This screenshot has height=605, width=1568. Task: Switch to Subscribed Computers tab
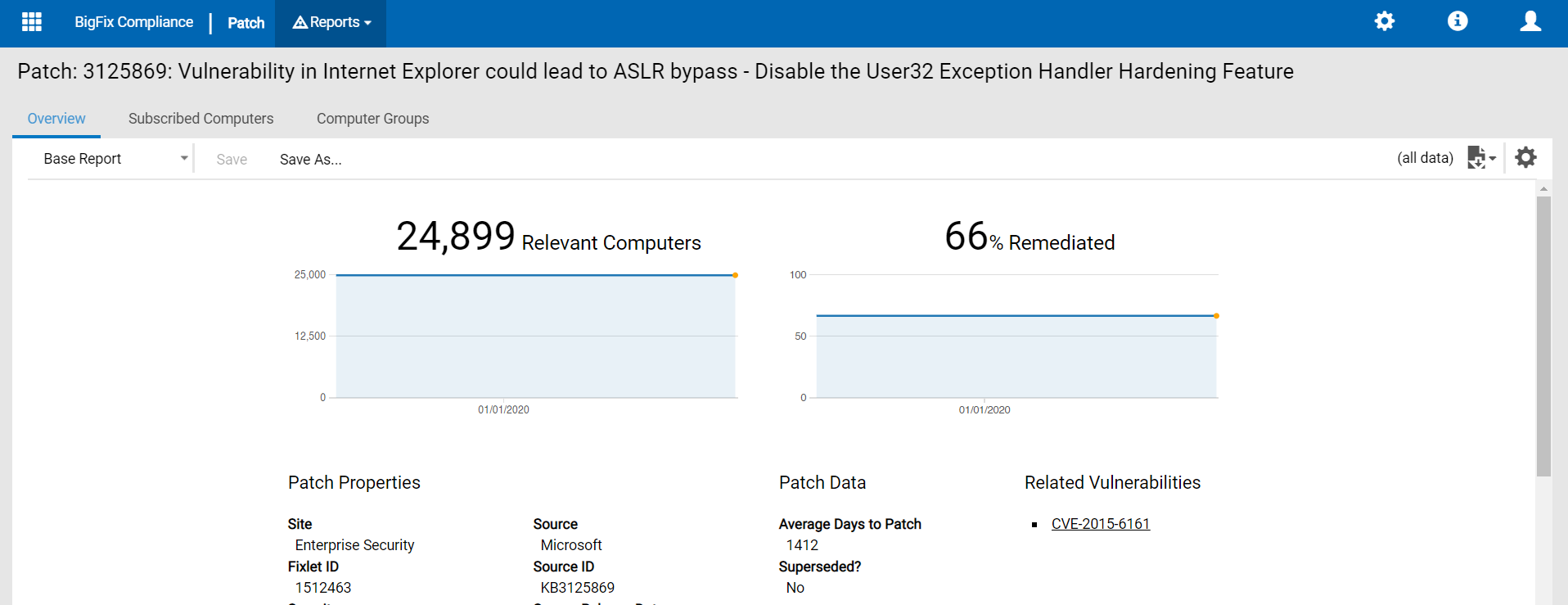point(201,119)
